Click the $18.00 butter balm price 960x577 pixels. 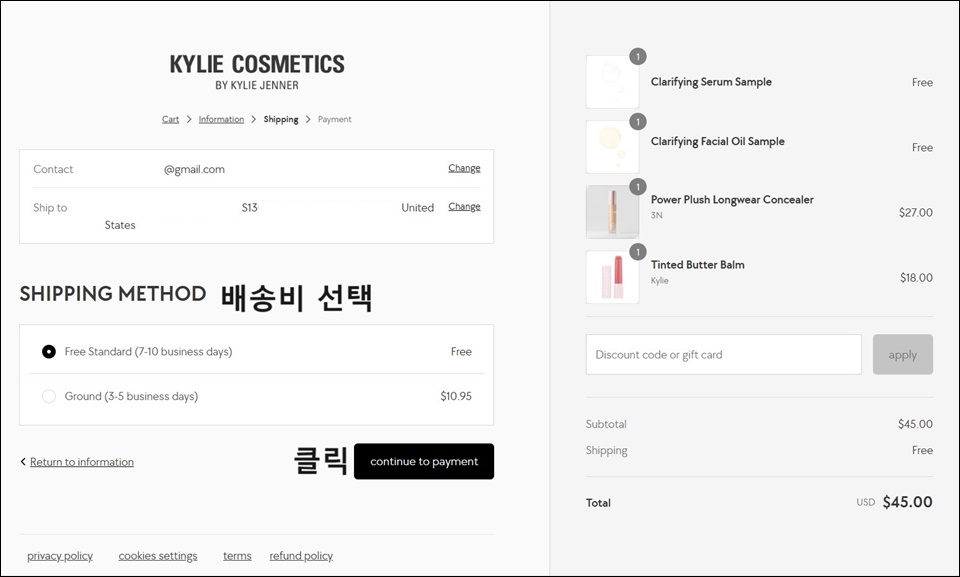916,277
